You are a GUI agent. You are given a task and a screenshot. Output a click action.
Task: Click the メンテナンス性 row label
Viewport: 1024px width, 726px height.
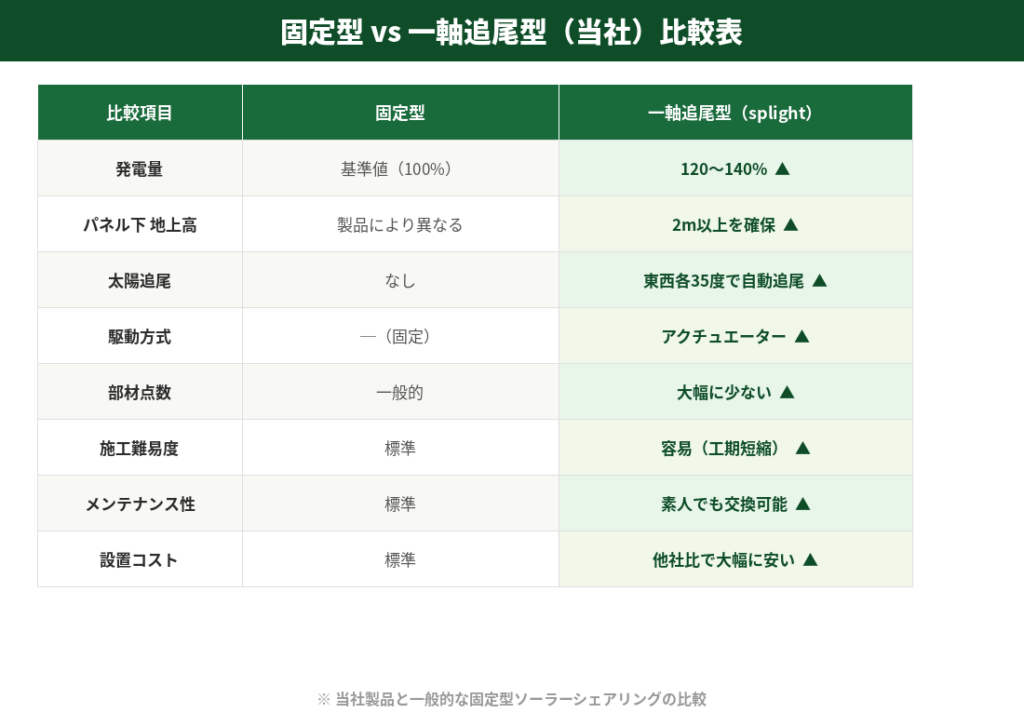[140, 505]
